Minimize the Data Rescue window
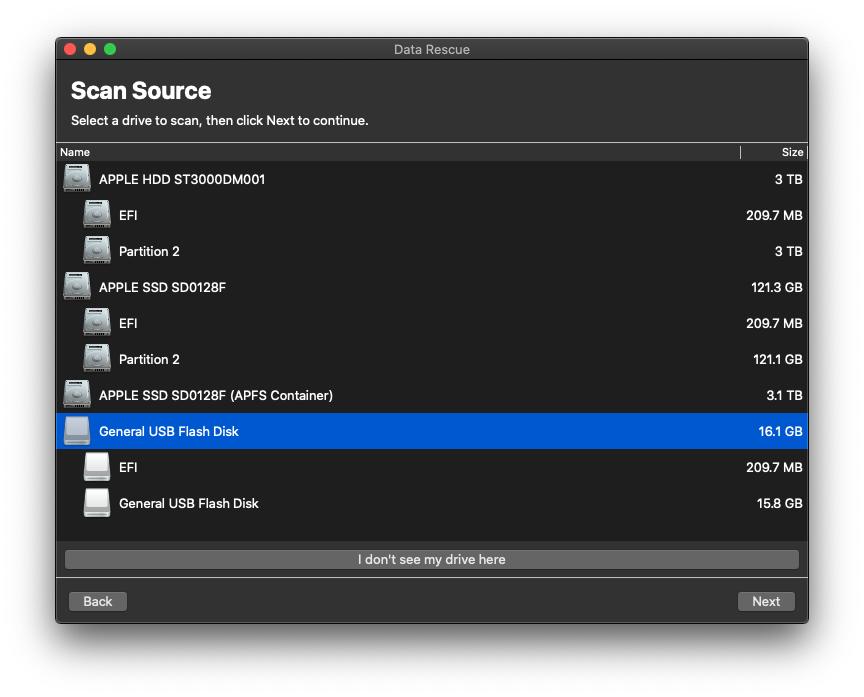 (x=90, y=49)
